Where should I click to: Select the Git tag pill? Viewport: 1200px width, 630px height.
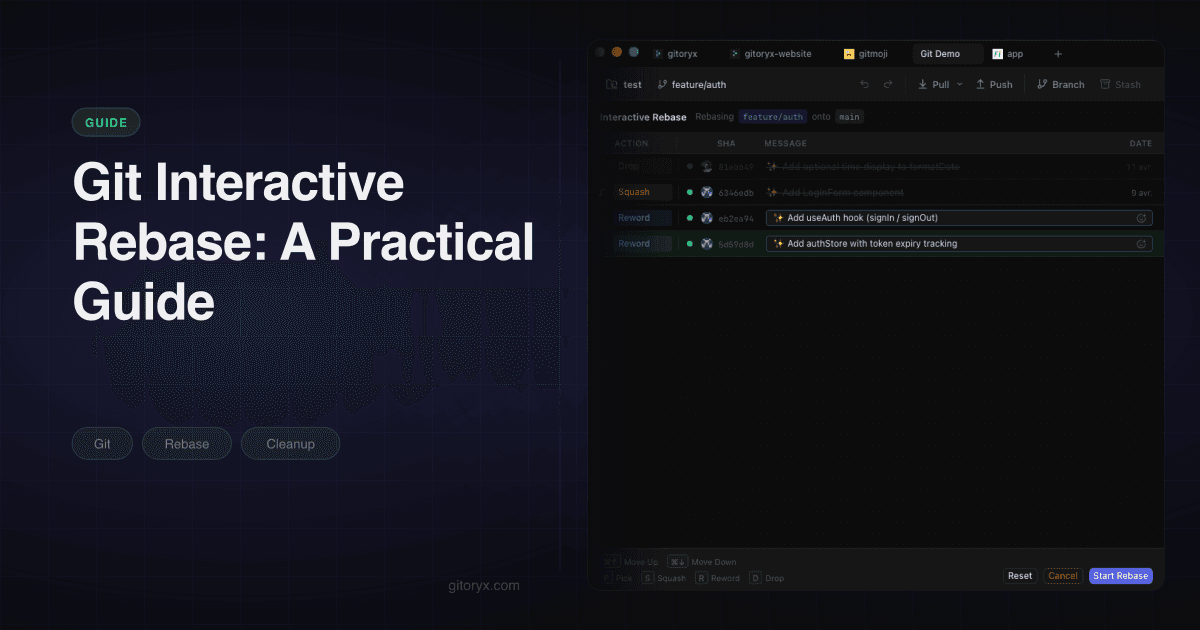pyautogui.click(x=102, y=444)
